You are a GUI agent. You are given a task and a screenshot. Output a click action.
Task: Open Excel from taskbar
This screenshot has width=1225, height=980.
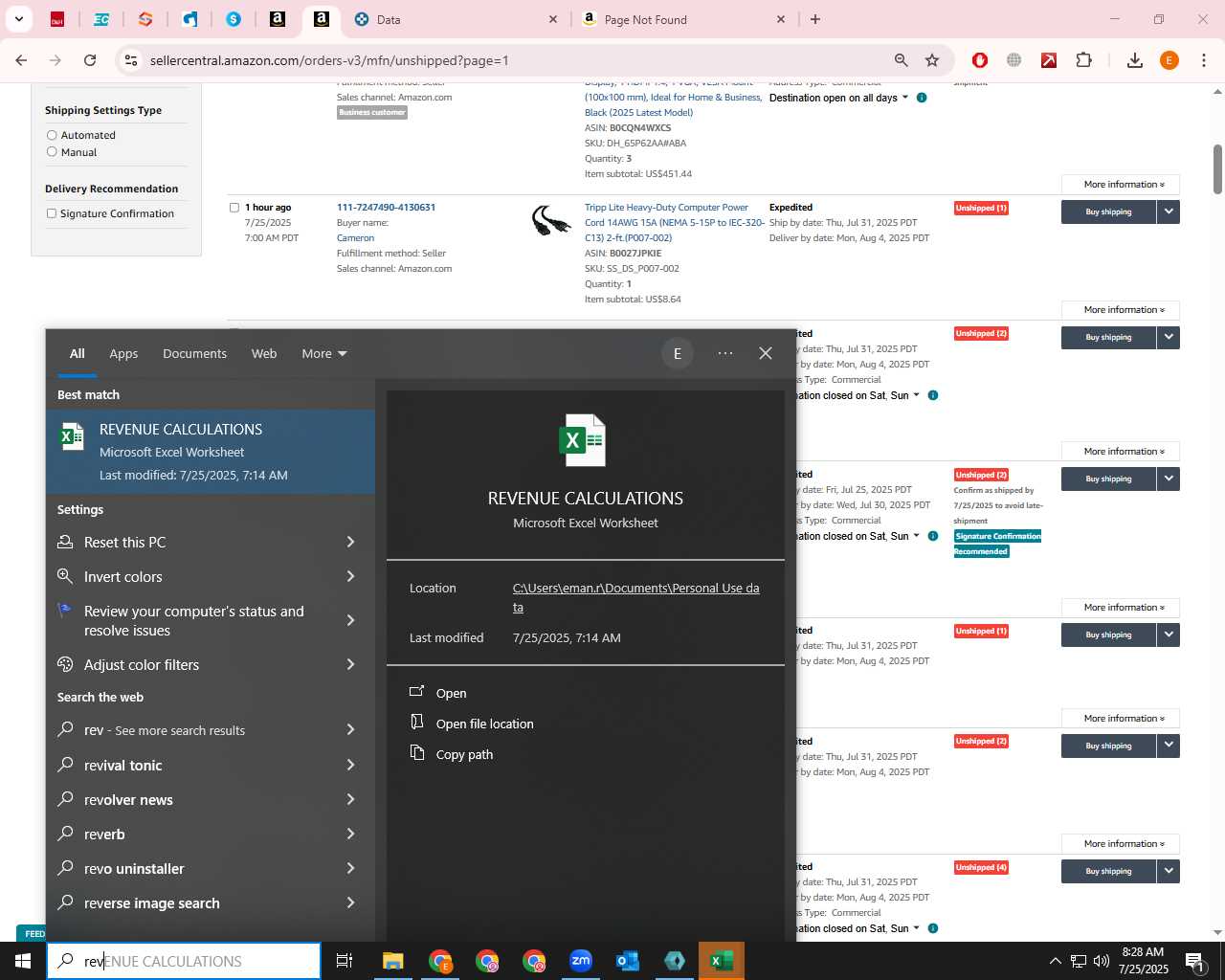(722, 961)
